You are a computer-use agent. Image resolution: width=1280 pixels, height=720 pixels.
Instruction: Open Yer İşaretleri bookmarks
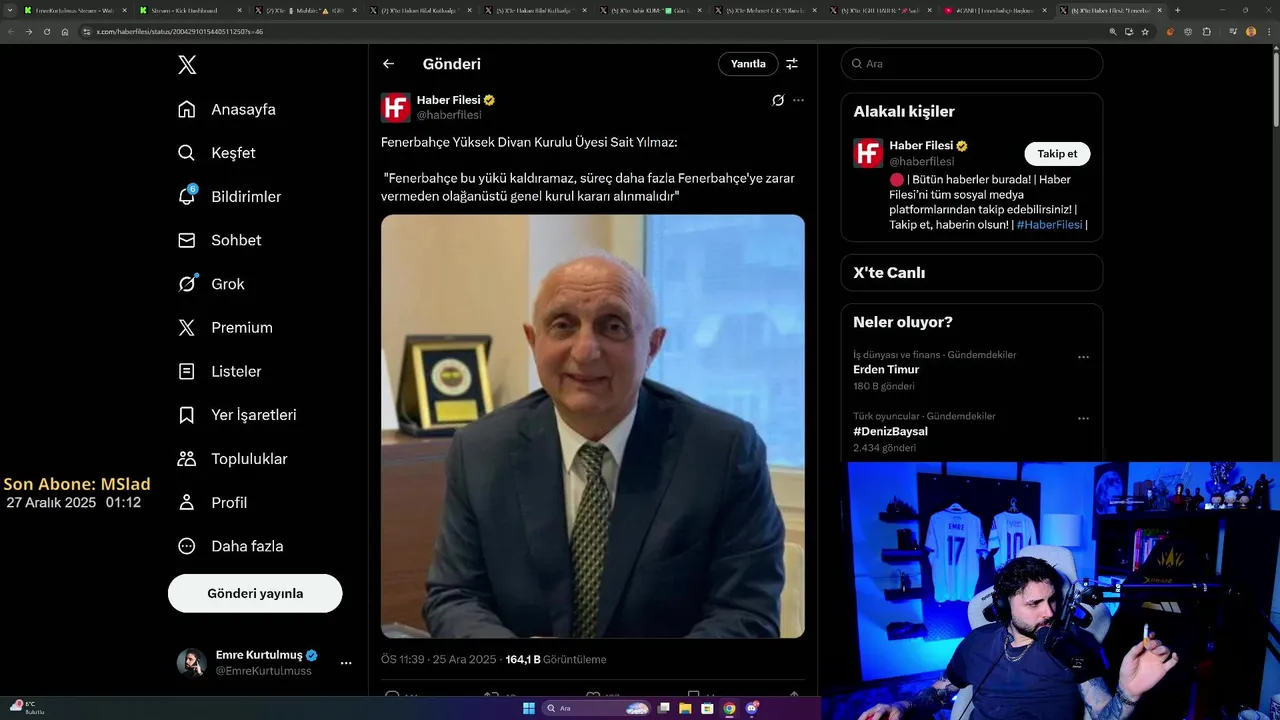coord(237,415)
